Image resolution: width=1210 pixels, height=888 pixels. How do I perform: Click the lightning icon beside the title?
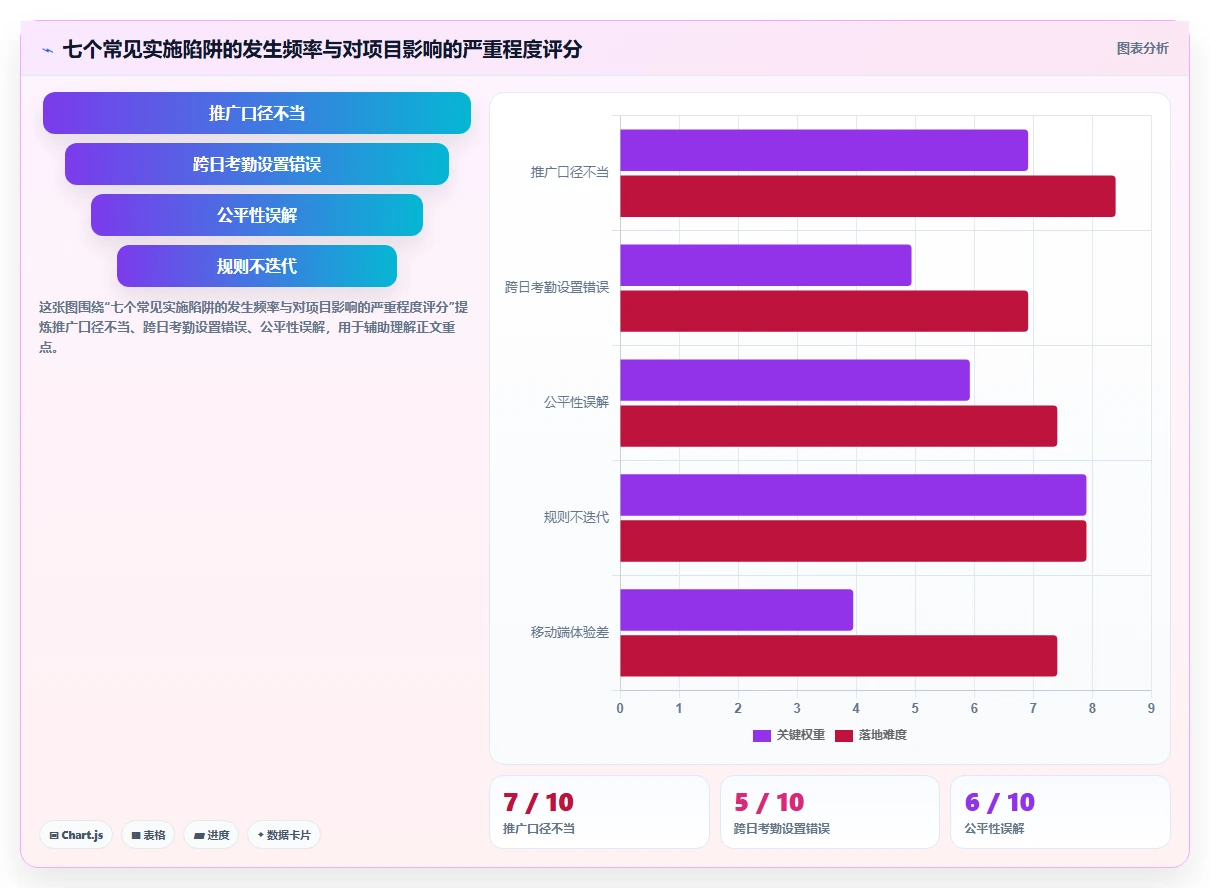point(48,49)
